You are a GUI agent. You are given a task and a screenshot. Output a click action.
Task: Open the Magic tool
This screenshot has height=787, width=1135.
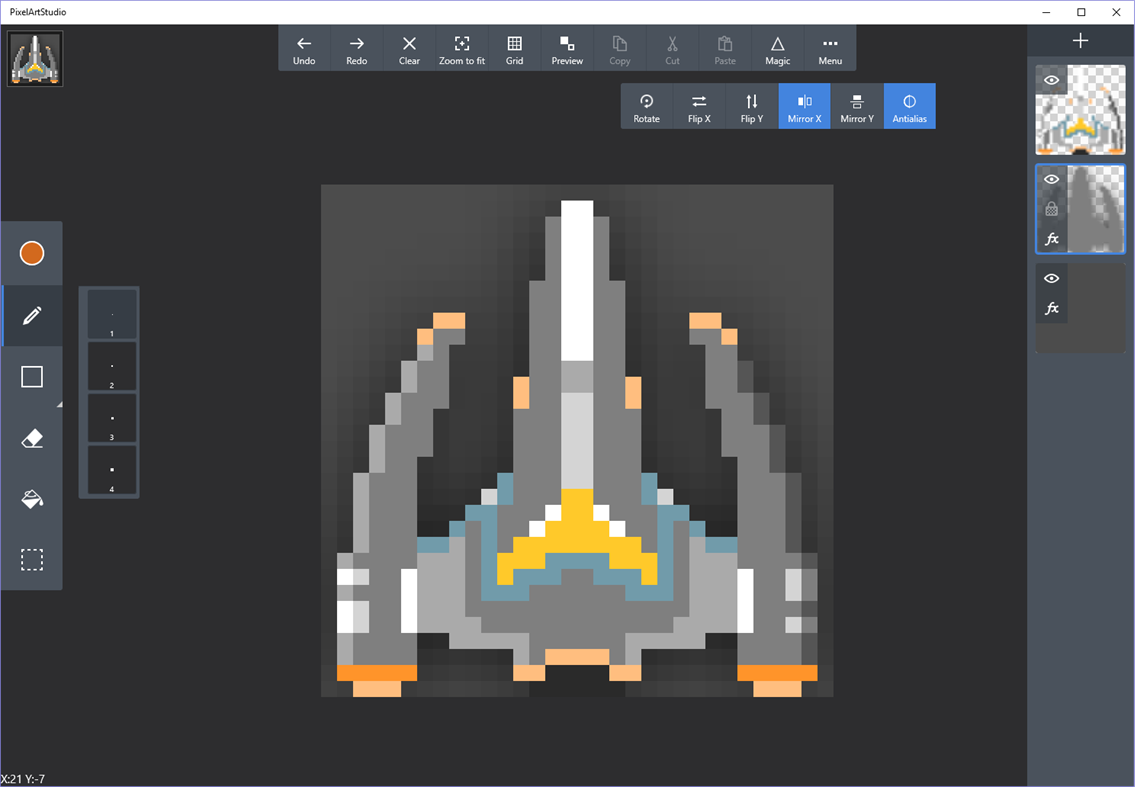[777, 48]
